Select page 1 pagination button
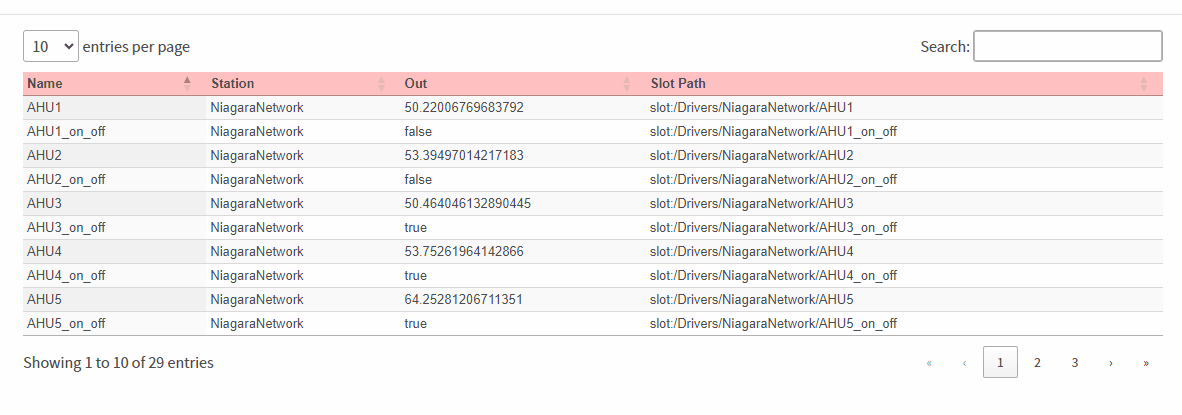 click(1000, 362)
